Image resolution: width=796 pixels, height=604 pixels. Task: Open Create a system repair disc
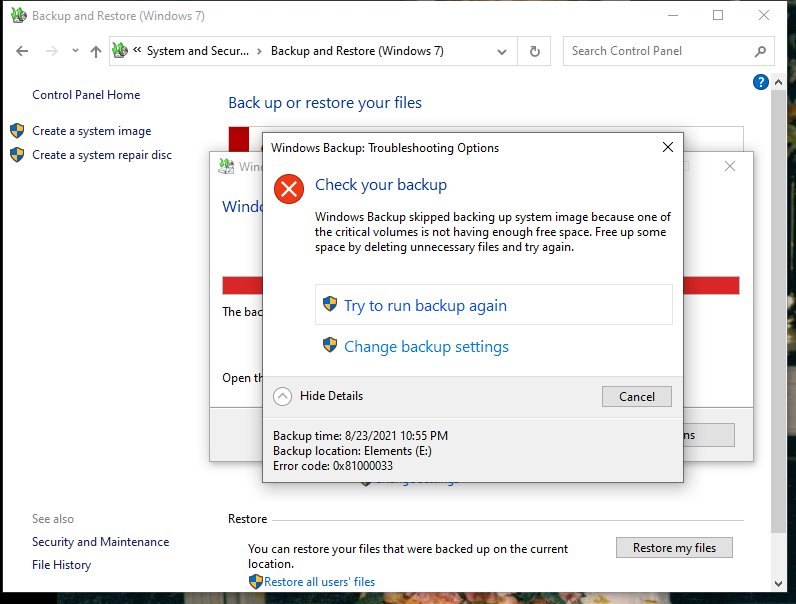pyautogui.click(x=102, y=155)
